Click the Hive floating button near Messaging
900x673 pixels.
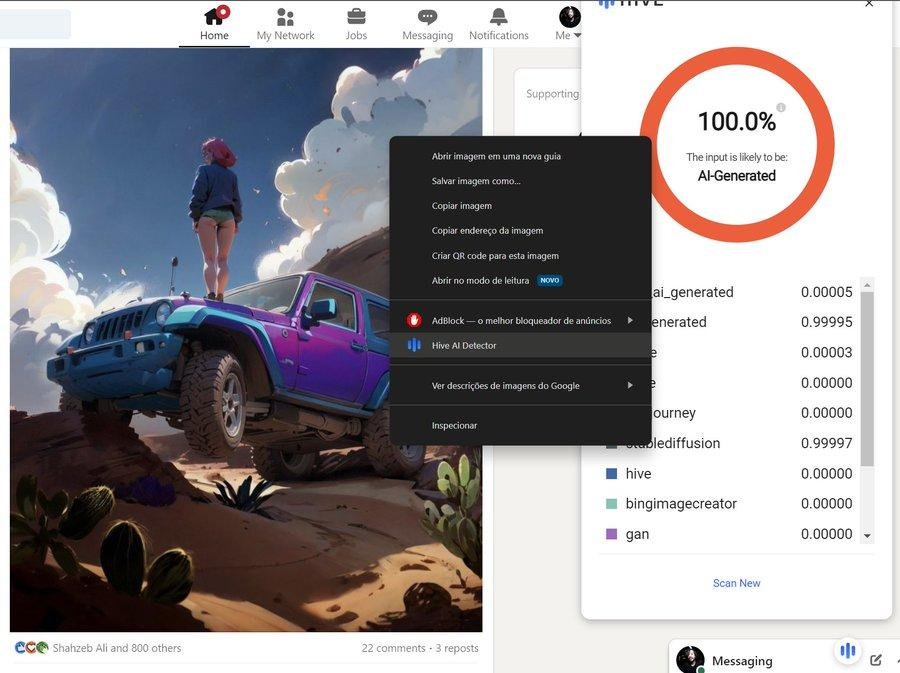(x=848, y=651)
